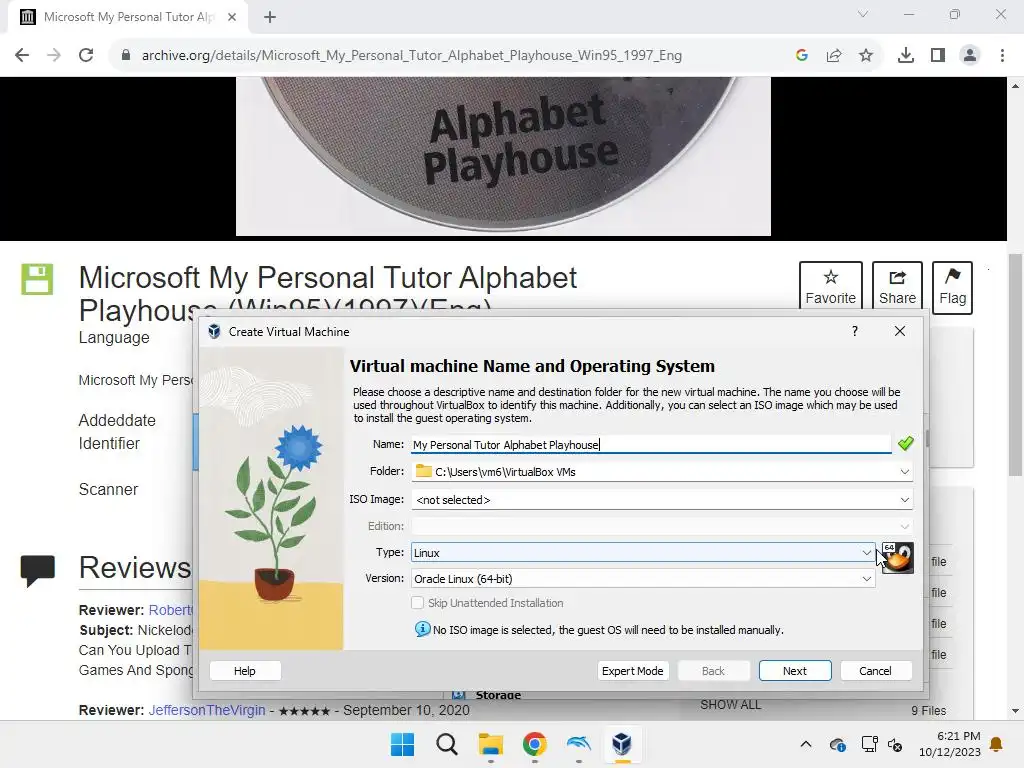Screen dimensions: 1024x768
Task: Open the tab search chevron
Action: tap(863, 14)
